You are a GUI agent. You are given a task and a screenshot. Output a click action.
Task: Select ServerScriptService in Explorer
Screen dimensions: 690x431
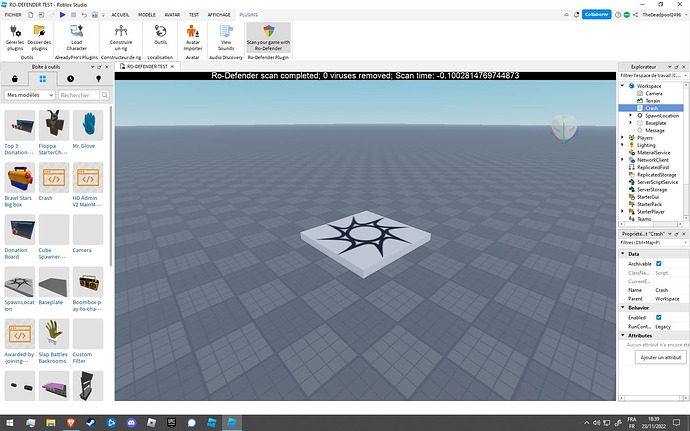657,182
